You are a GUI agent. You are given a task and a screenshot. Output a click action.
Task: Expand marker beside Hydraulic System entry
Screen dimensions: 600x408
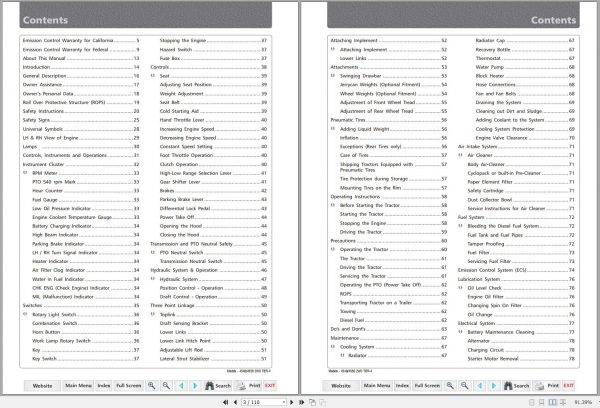tap(153, 279)
